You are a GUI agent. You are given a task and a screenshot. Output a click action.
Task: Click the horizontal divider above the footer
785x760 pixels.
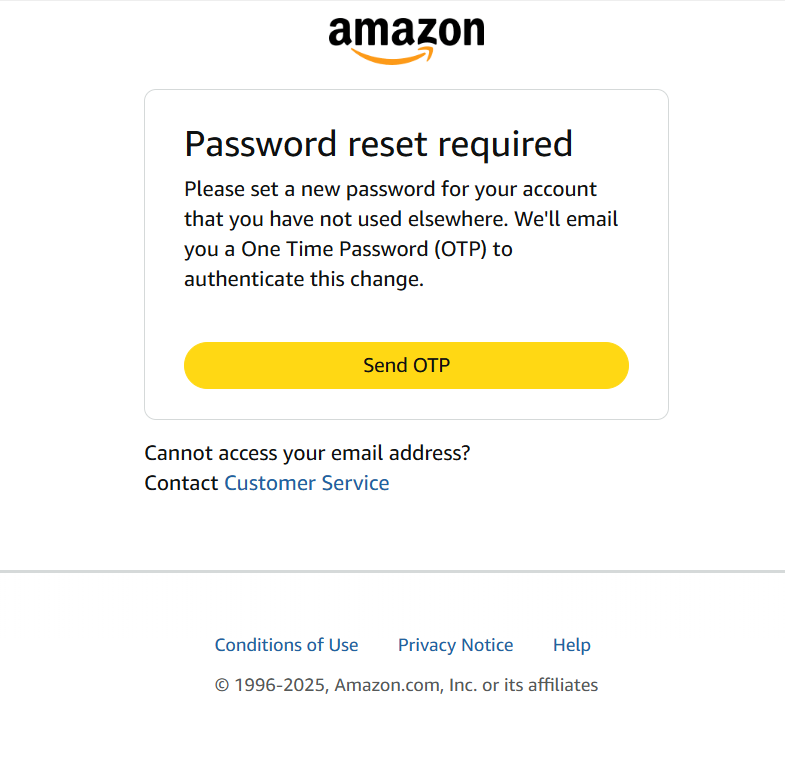tap(392, 572)
